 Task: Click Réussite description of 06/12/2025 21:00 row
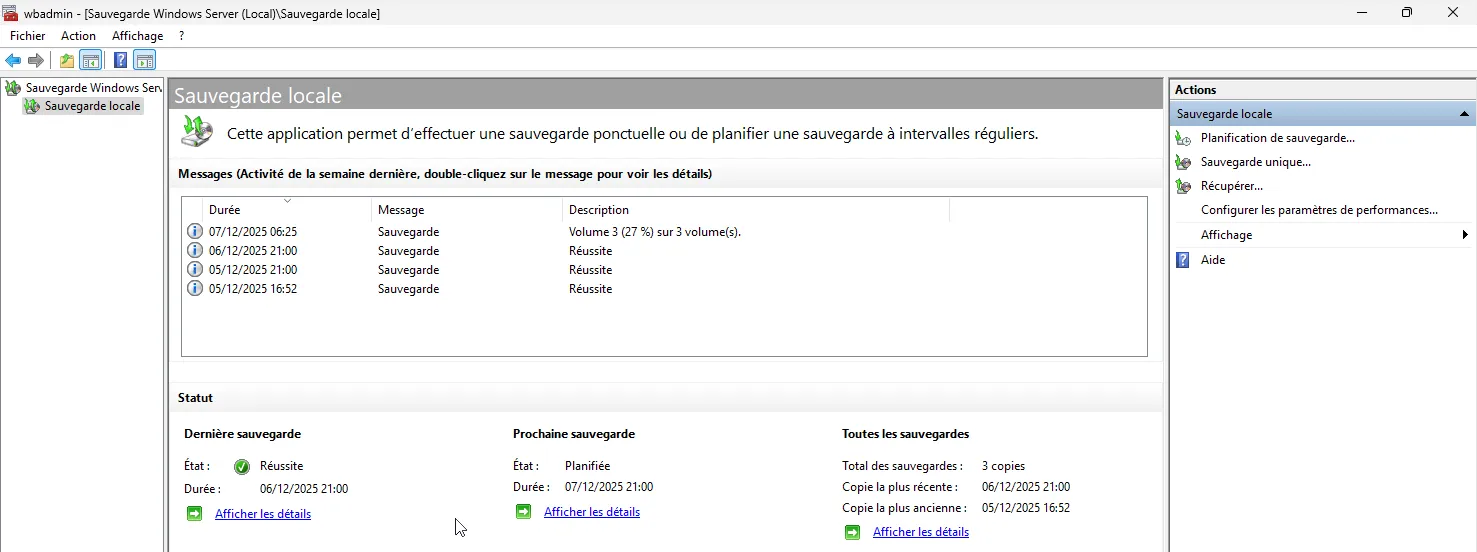590,251
